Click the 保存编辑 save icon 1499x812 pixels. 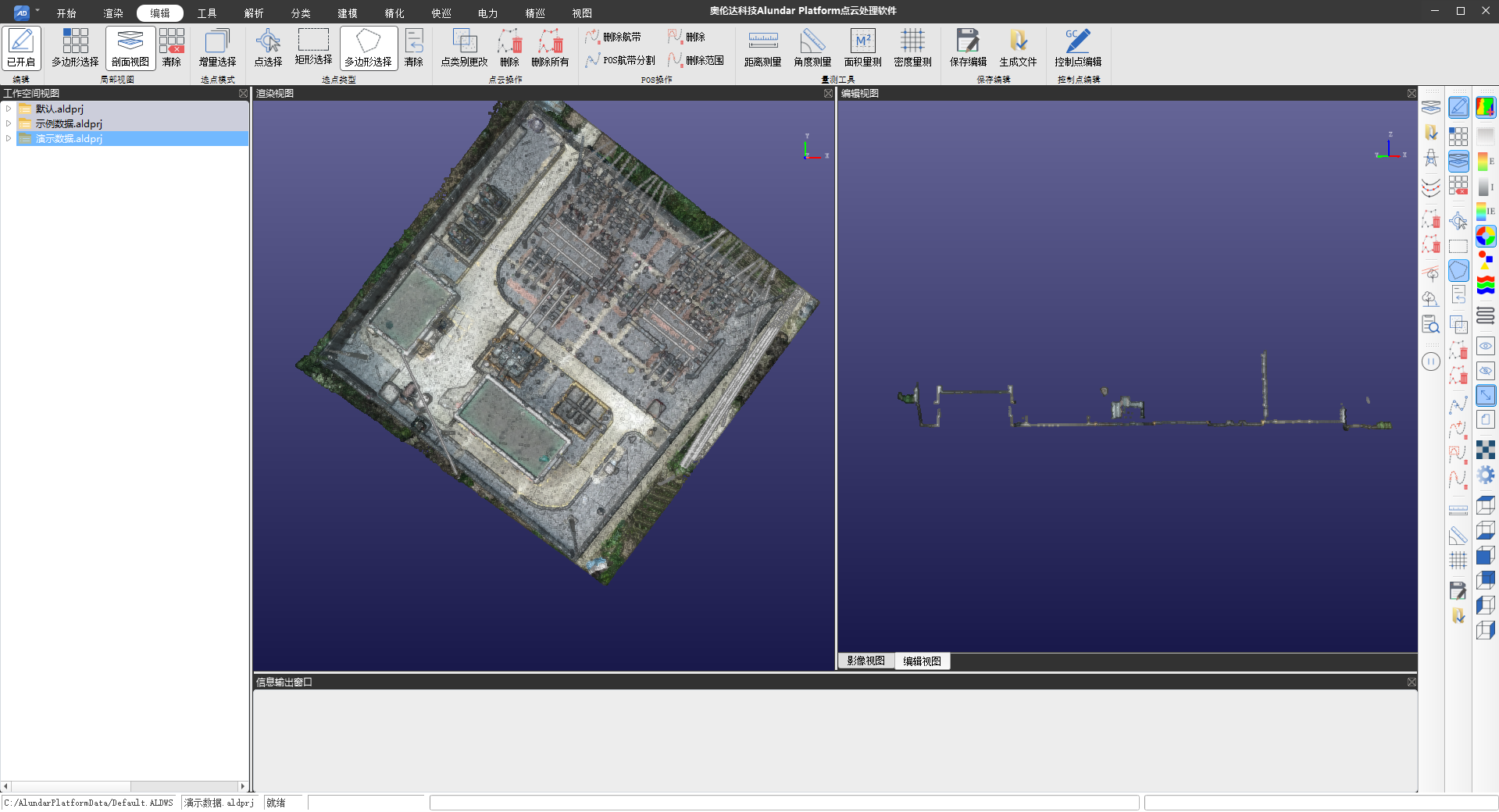[968, 48]
